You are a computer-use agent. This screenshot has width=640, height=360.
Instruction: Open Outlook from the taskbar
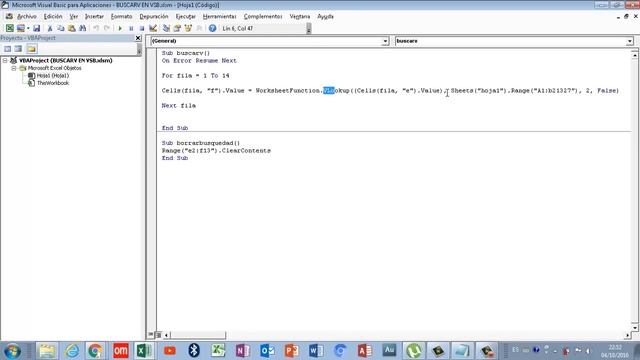point(267,351)
